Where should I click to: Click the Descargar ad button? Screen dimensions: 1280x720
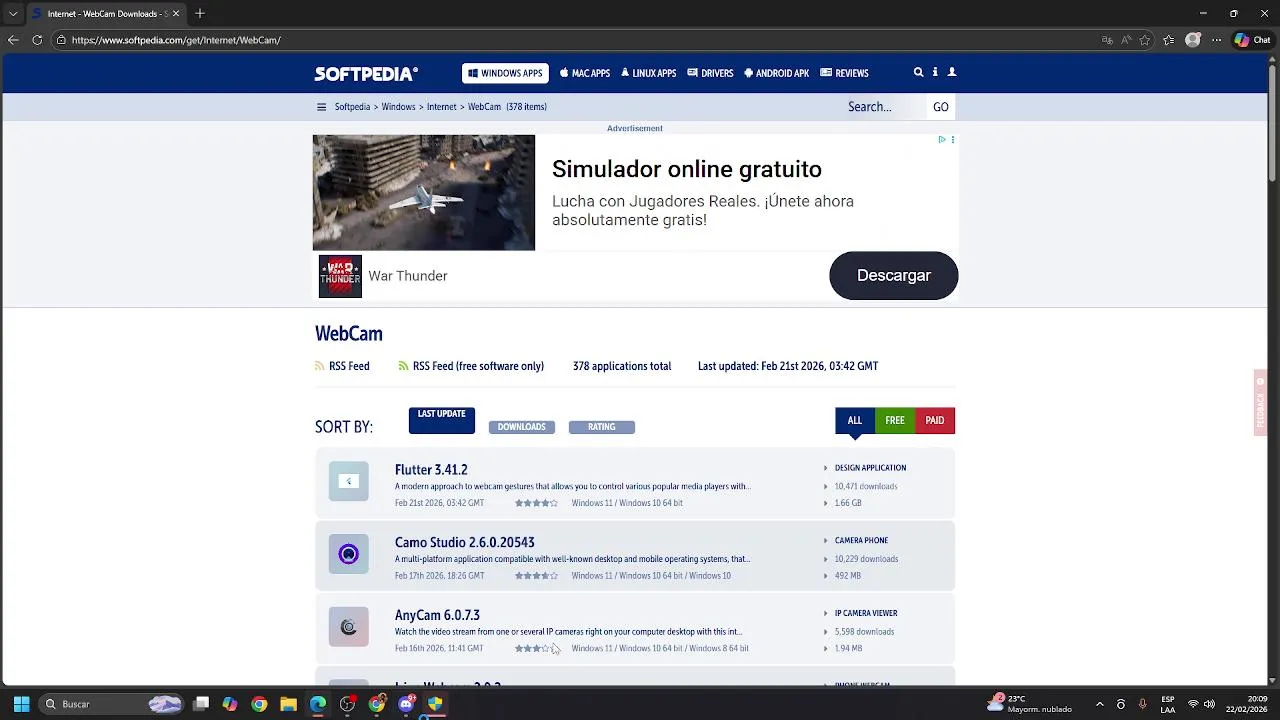[893, 276]
